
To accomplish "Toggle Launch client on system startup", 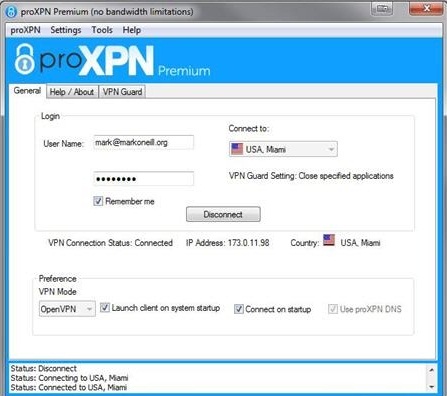I will pyautogui.click(x=105, y=307).
